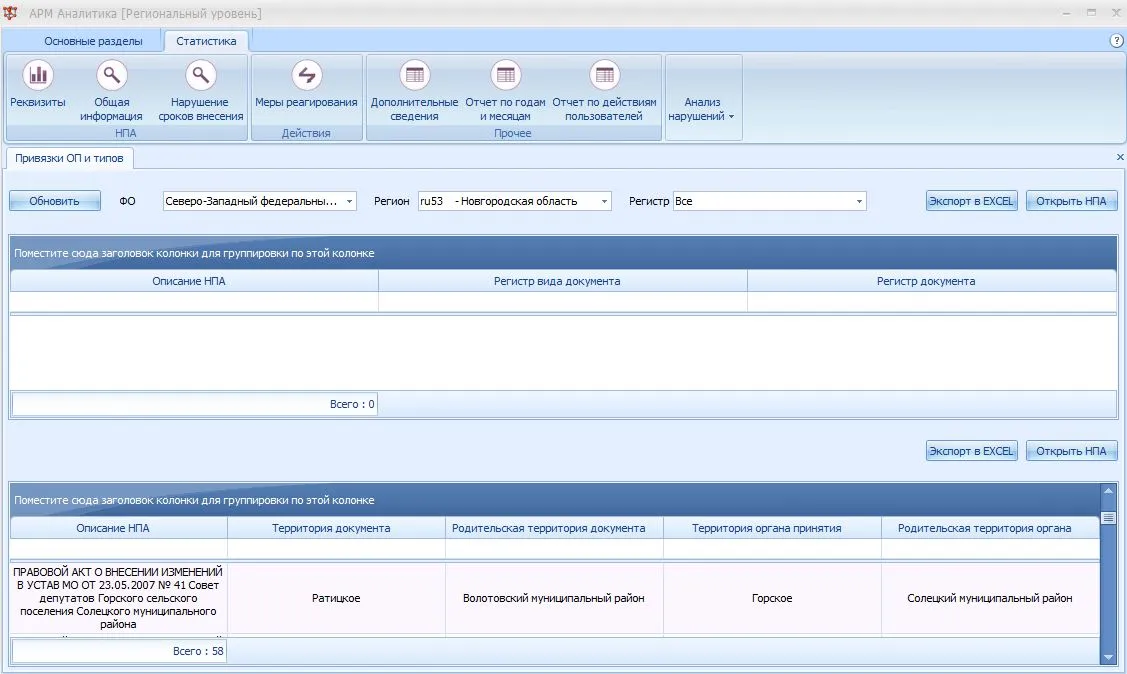Viewport: 1127px width, 674px height.
Task: Sort by Родительская территория документа column
Action: [554, 528]
